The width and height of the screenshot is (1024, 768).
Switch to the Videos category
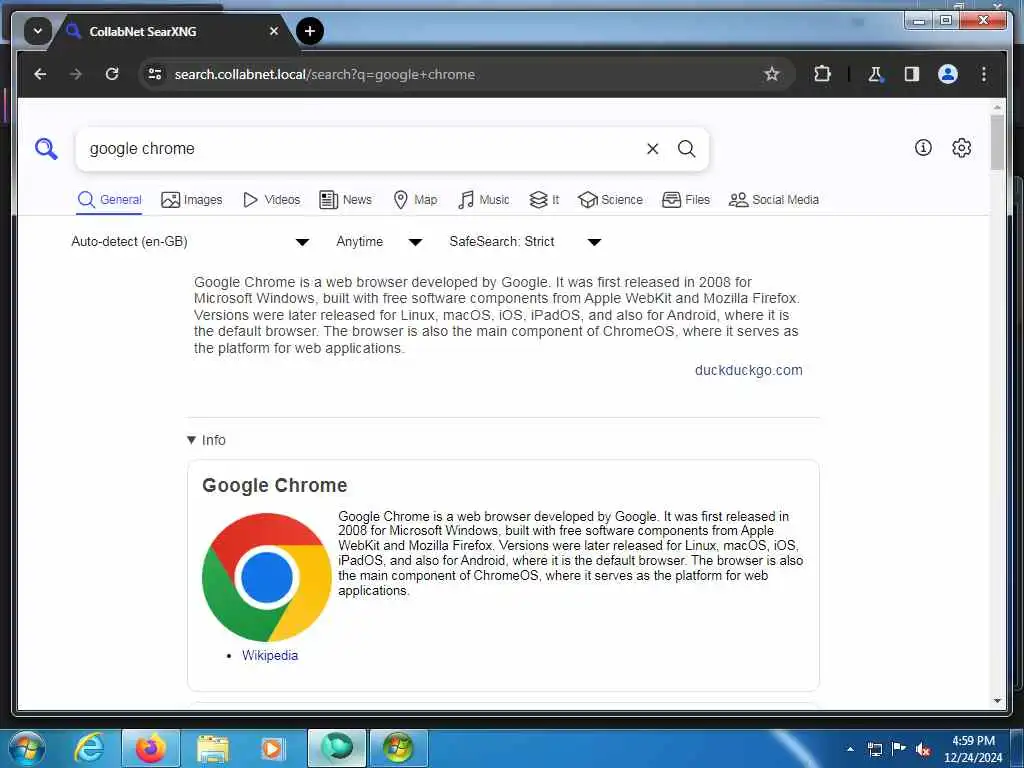[271, 200]
